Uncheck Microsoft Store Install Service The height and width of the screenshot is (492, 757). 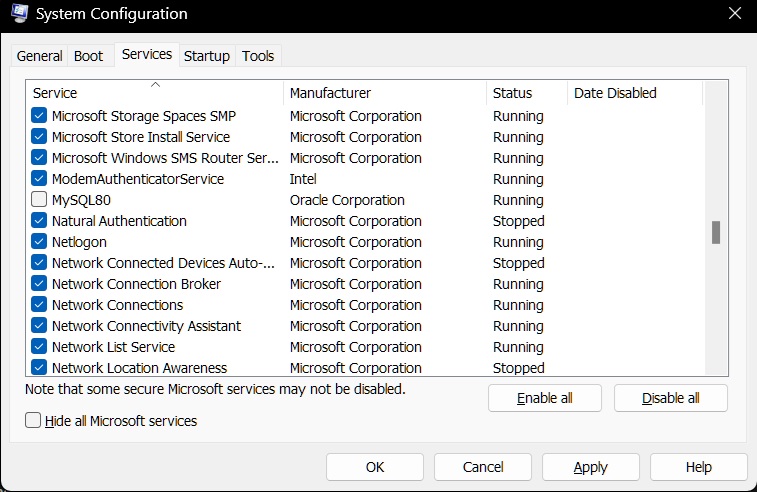tap(39, 137)
